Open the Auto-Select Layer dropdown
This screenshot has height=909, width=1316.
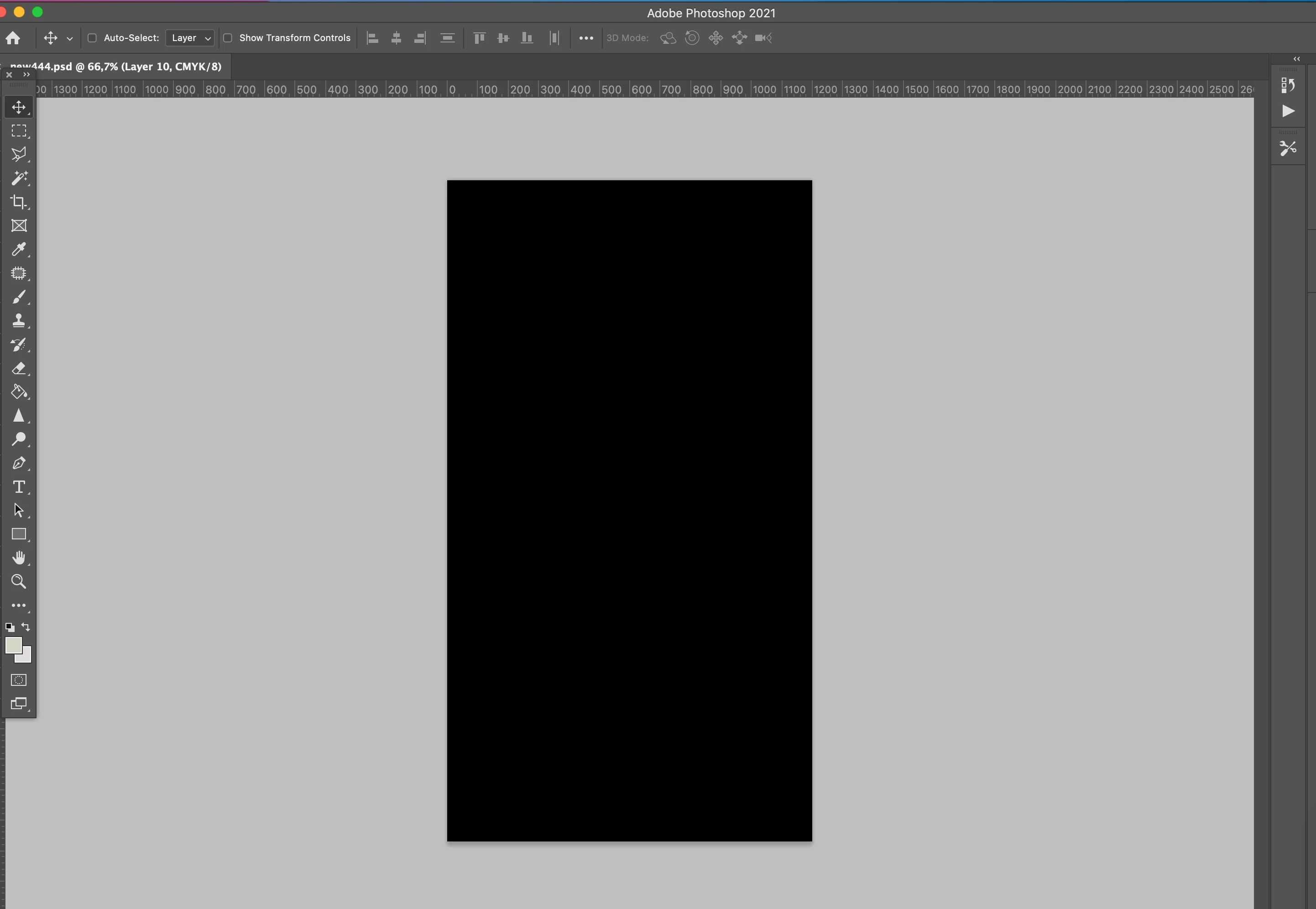point(190,38)
